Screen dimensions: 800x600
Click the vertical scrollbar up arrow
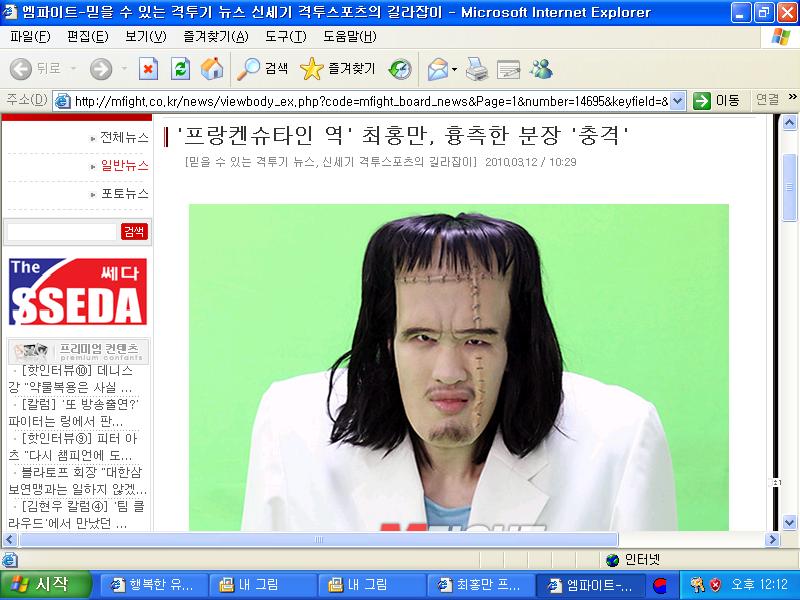[789, 122]
